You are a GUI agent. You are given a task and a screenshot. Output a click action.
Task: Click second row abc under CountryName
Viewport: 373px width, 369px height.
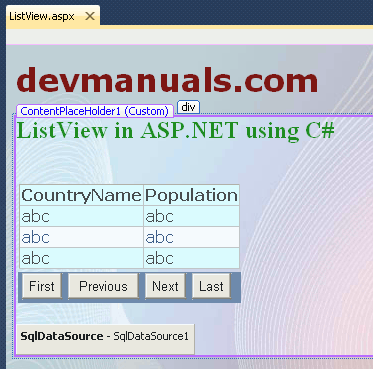coord(82,237)
